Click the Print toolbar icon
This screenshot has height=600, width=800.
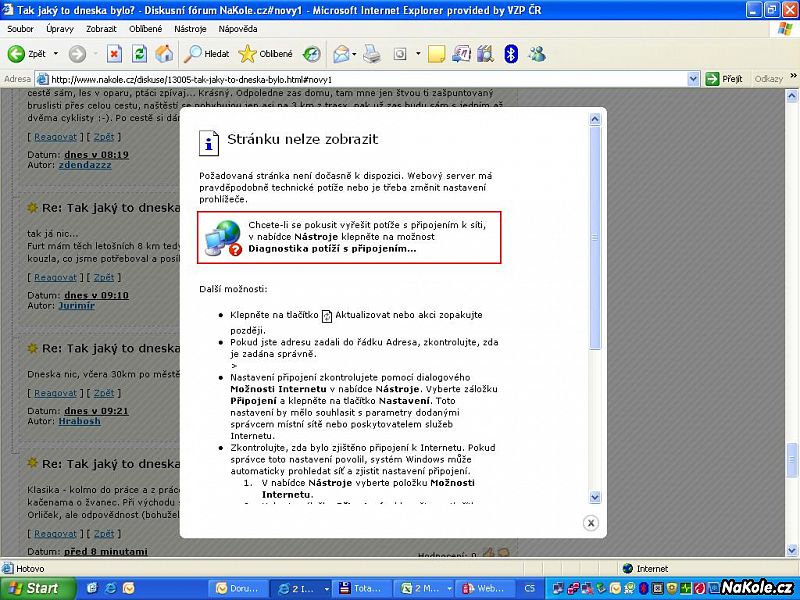tap(372, 54)
